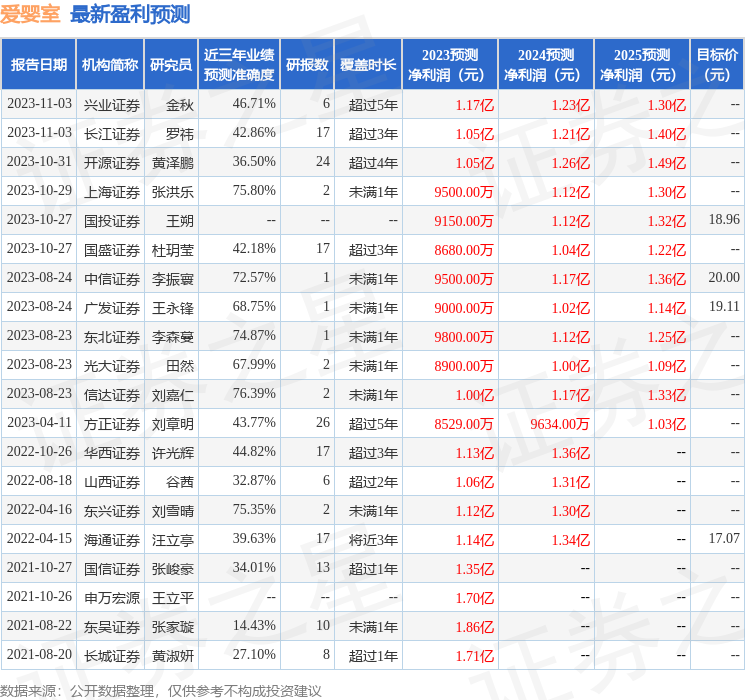This screenshot has width=745, height=700.
Task: Click the 2023预测净利润 header
Action: point(450,65)
